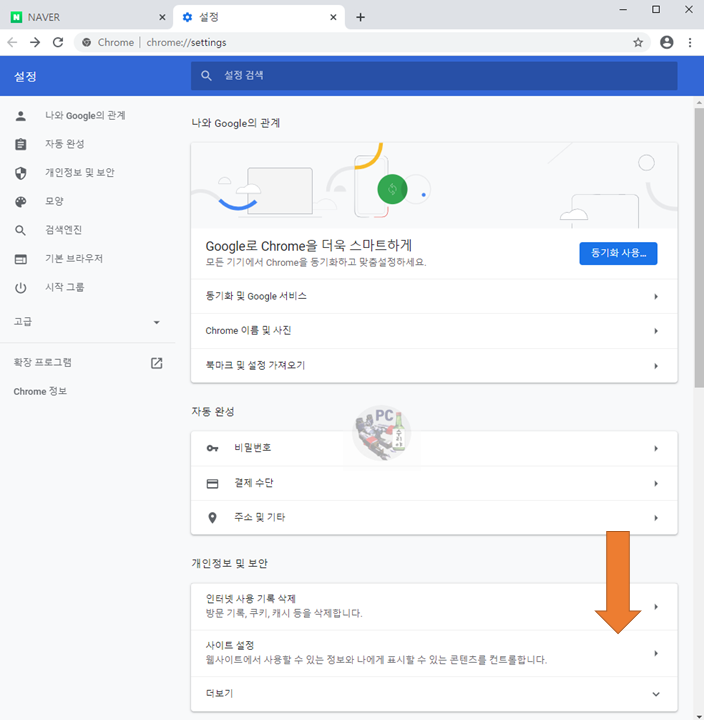
Task: Reload the settings page
Action: pos(58,42)
